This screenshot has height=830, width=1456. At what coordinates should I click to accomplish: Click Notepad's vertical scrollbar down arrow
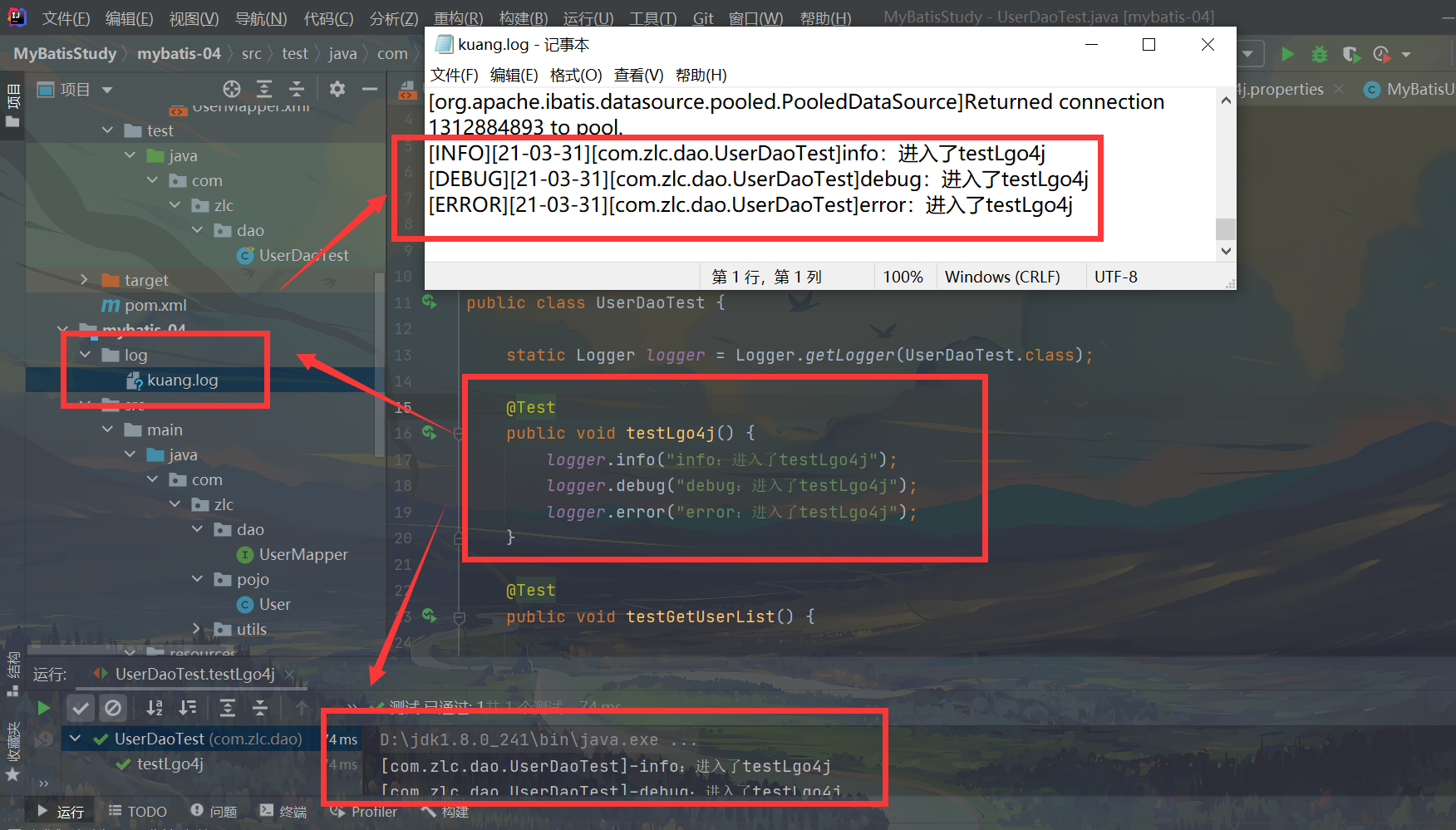1225,250
